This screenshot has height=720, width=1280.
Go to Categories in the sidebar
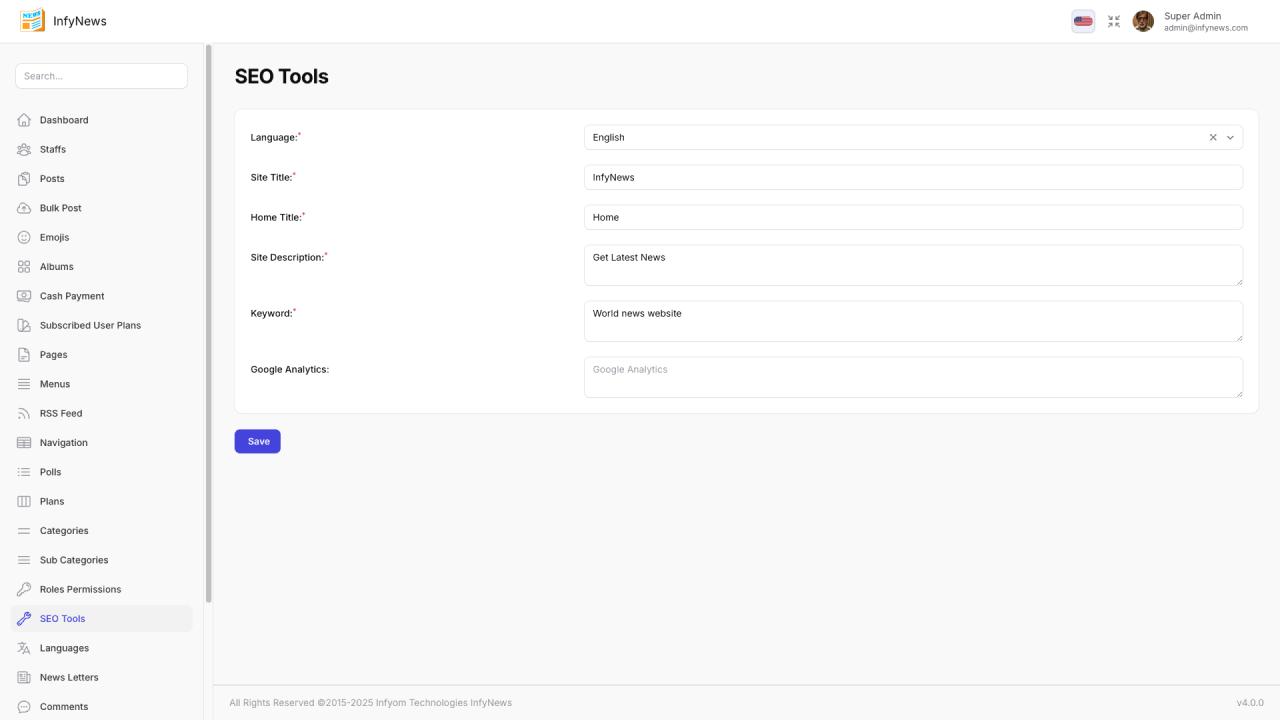pos(64,531)
